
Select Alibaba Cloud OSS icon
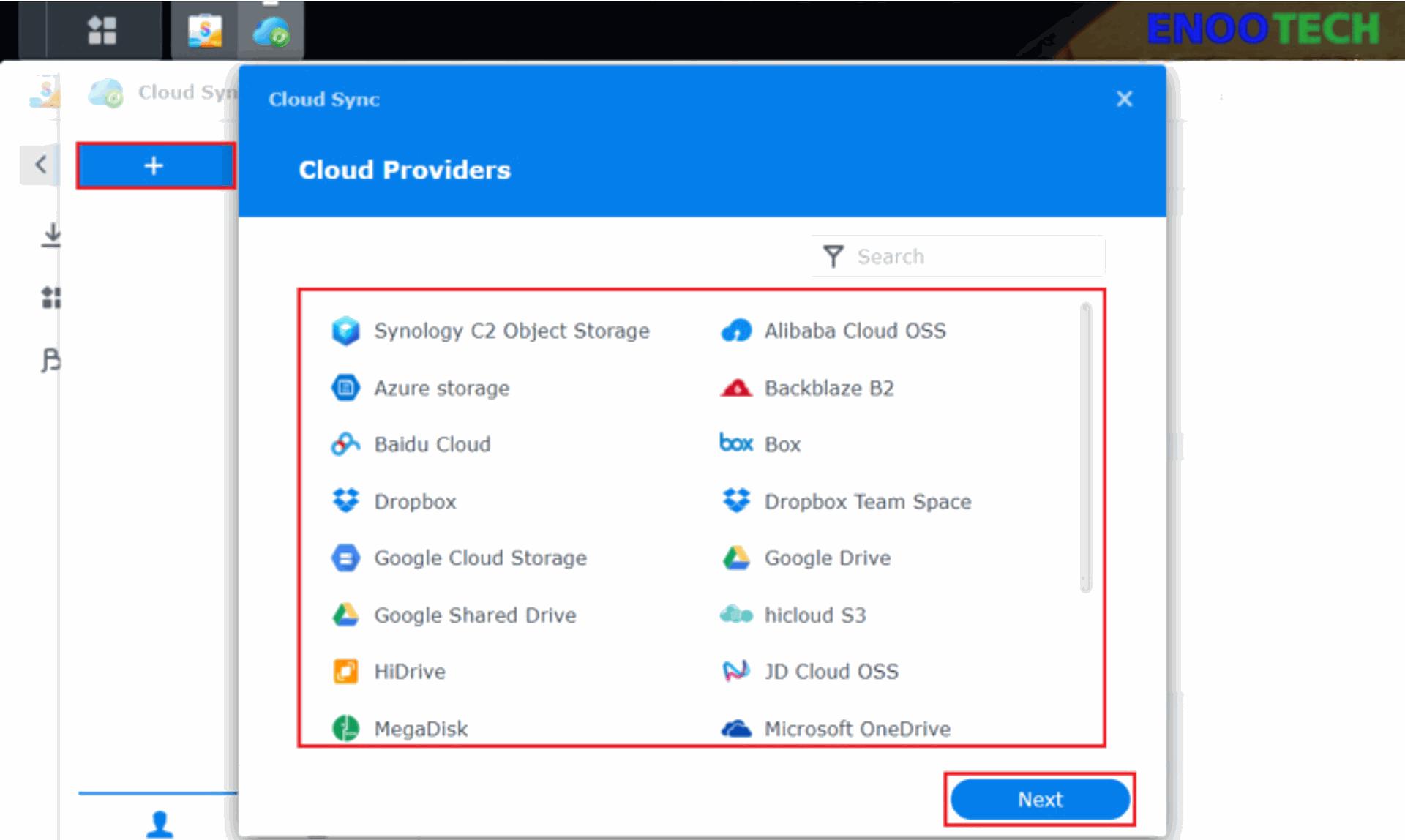(736, 331)
